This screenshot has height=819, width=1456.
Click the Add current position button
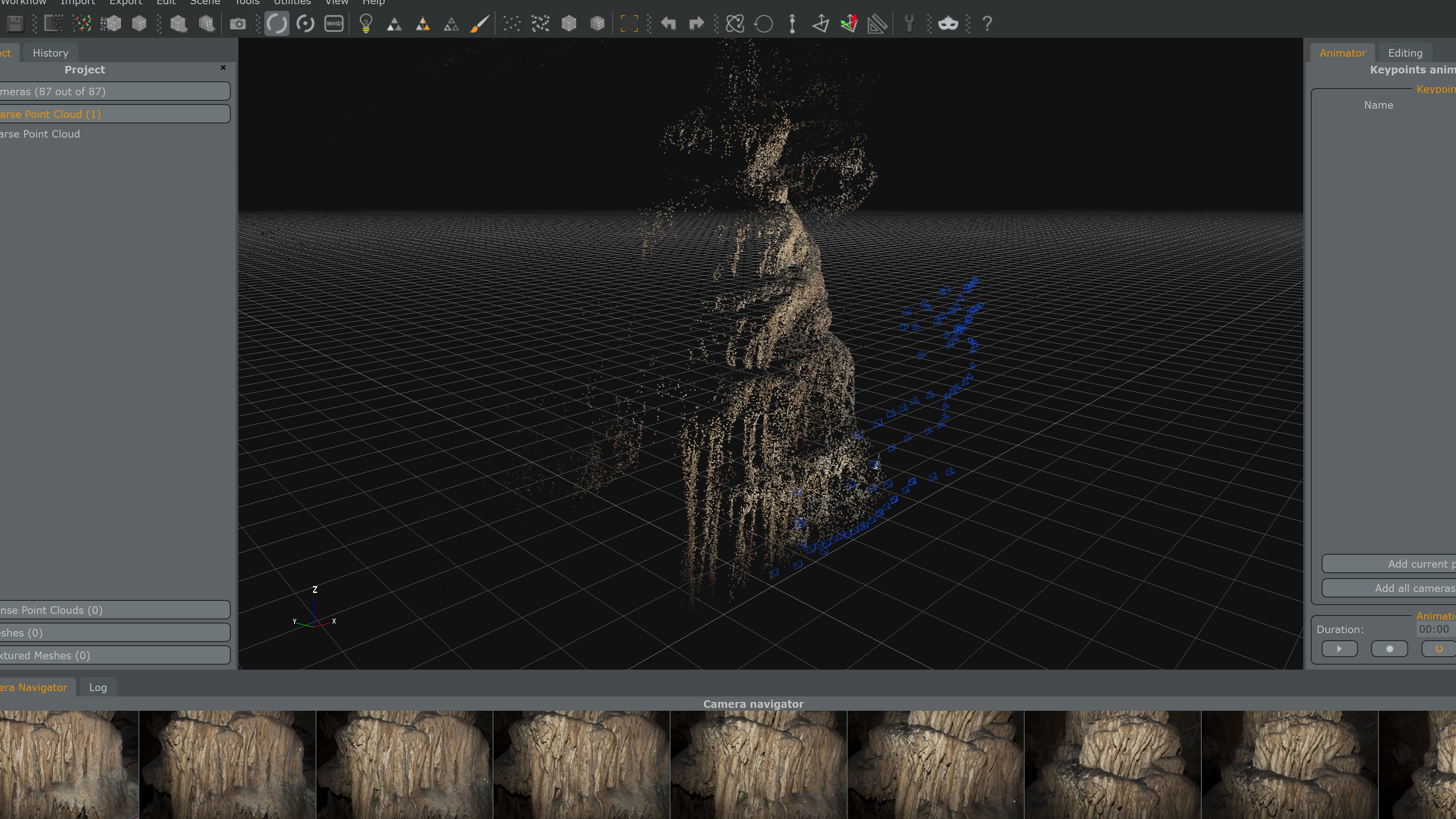pos(1389,563)
